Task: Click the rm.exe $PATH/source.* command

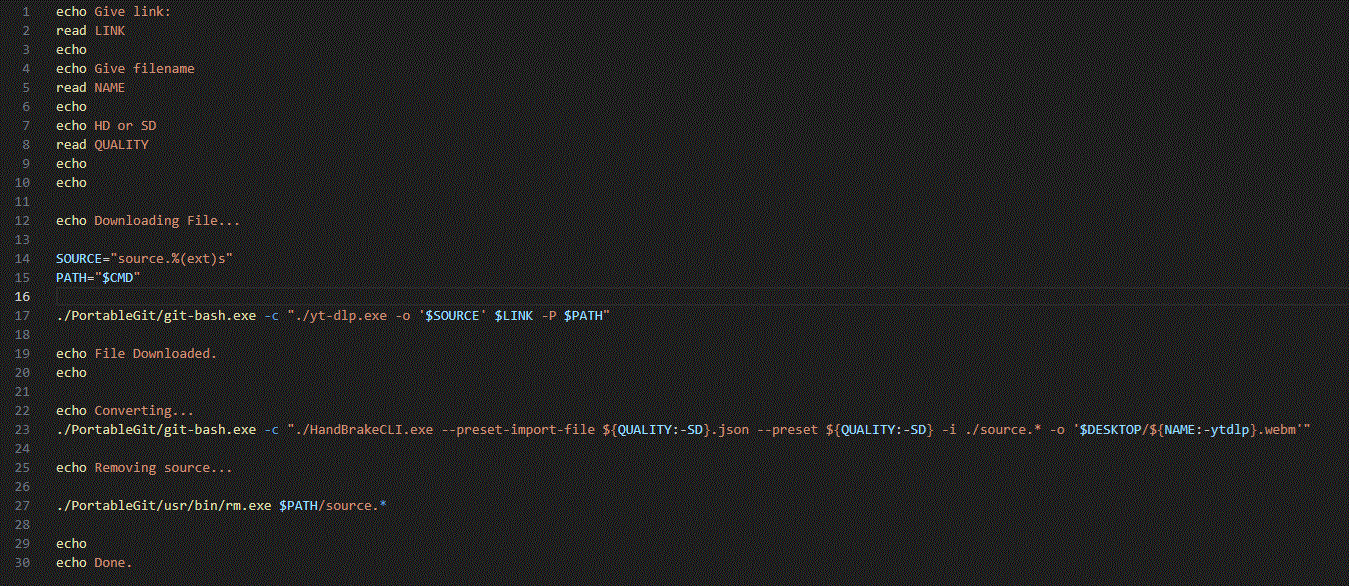Action: (221, 506)
